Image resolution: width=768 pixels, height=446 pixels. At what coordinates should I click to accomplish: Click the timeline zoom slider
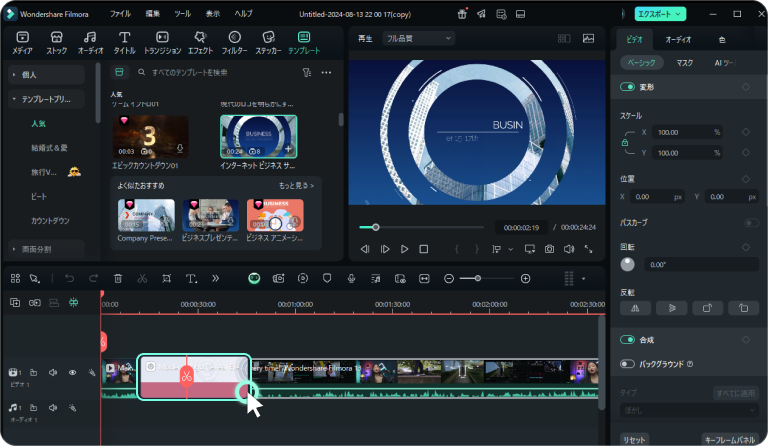487,279
